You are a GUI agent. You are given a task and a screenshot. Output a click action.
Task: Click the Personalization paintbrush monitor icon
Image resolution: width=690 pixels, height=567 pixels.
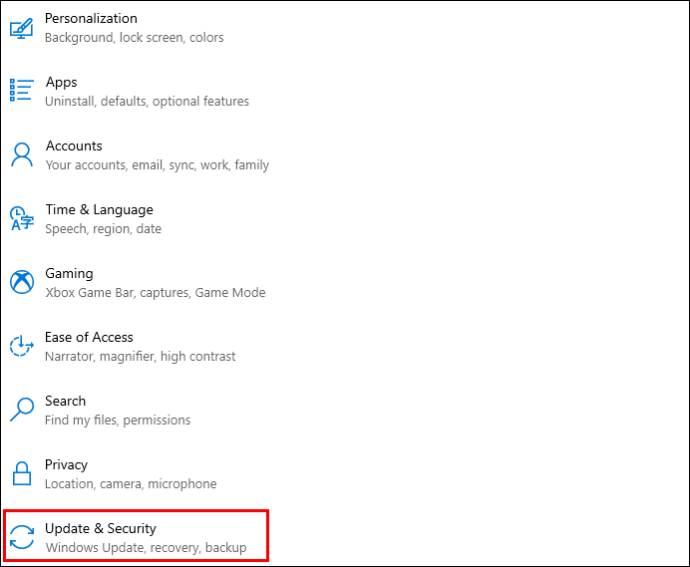tap(22, 28)
